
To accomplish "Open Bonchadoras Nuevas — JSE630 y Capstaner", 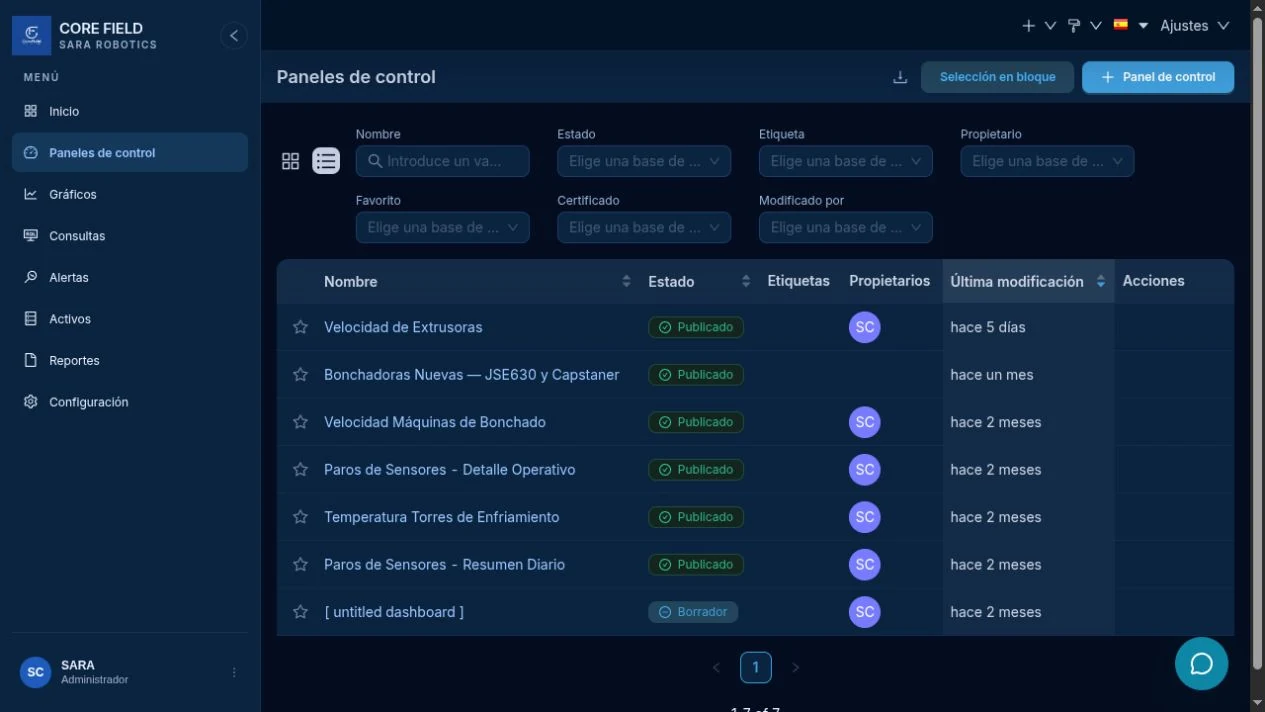I will 472,375.
